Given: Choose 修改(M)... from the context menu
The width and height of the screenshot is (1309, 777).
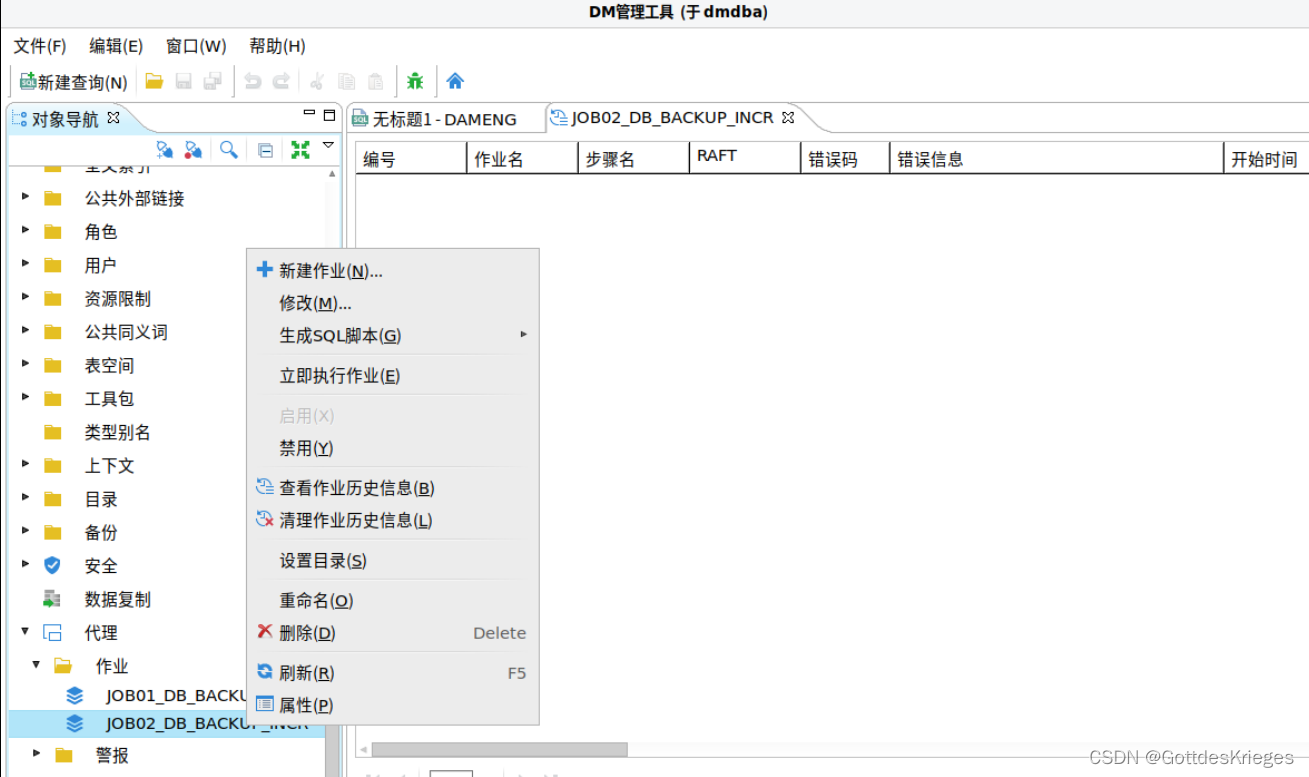Looking at the screenshot, I should pos(392,303).
